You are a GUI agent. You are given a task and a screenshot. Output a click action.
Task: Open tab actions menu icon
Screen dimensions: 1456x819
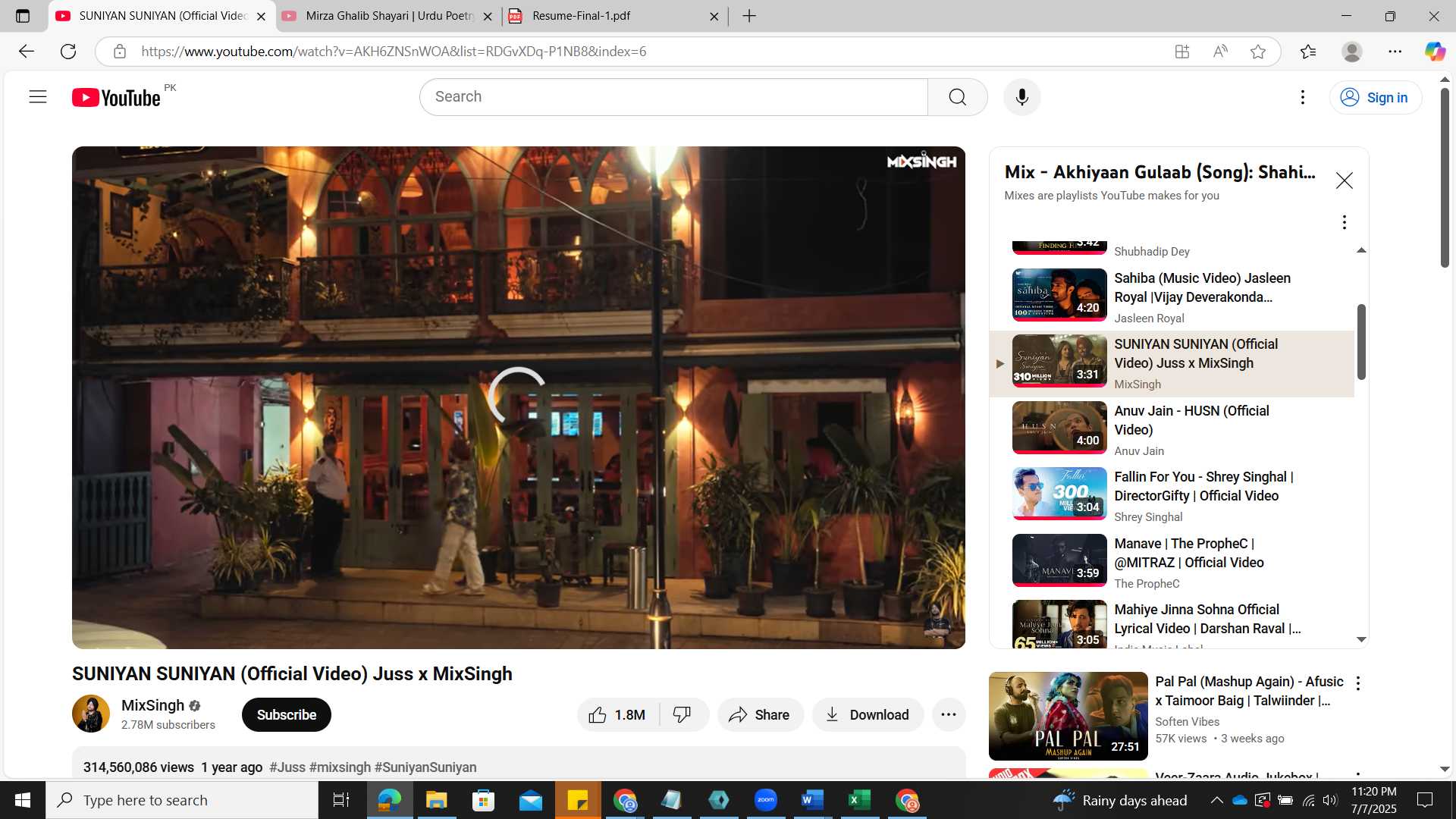pyautogui.click(x=23, y=16)
